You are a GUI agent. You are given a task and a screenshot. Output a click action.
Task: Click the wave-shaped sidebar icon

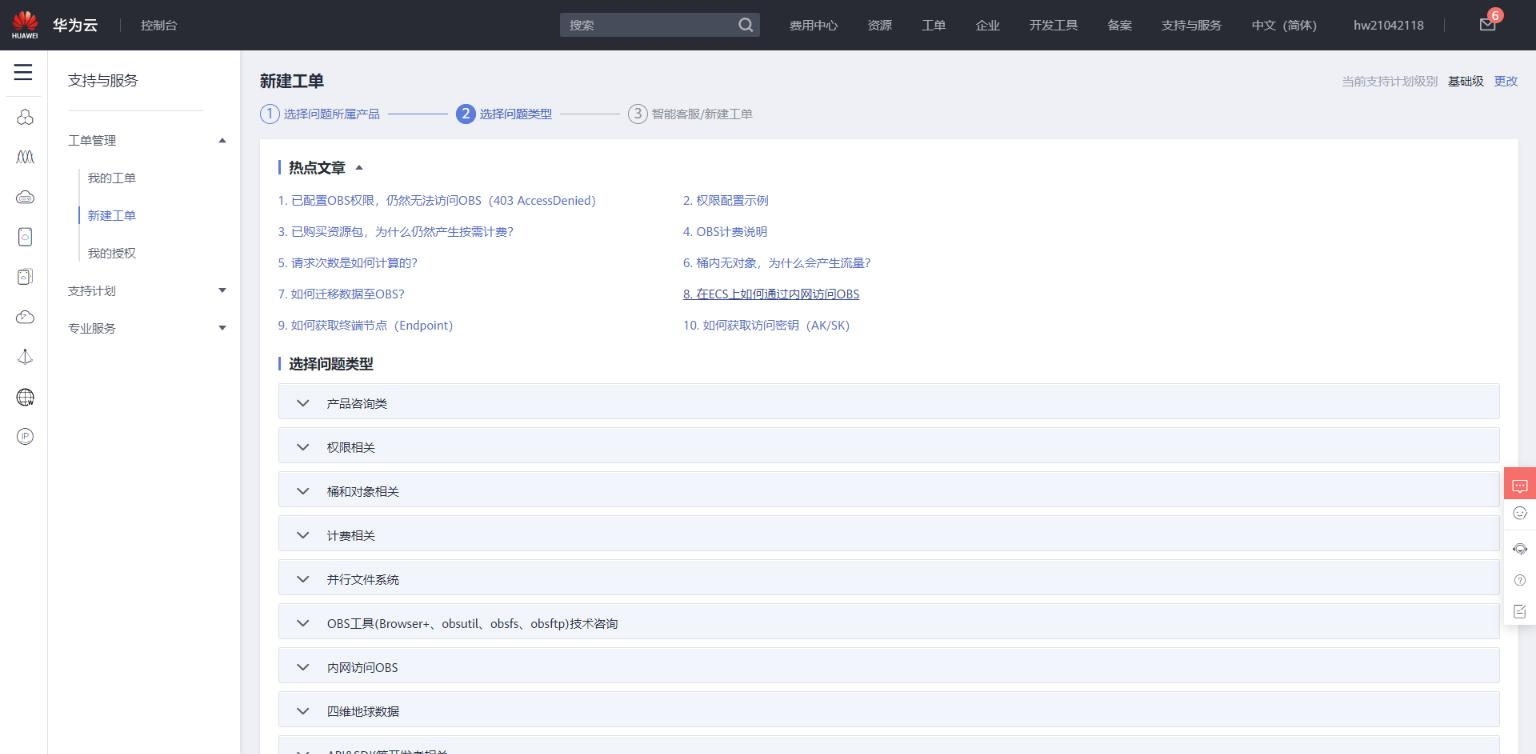[x=26, y=157]
